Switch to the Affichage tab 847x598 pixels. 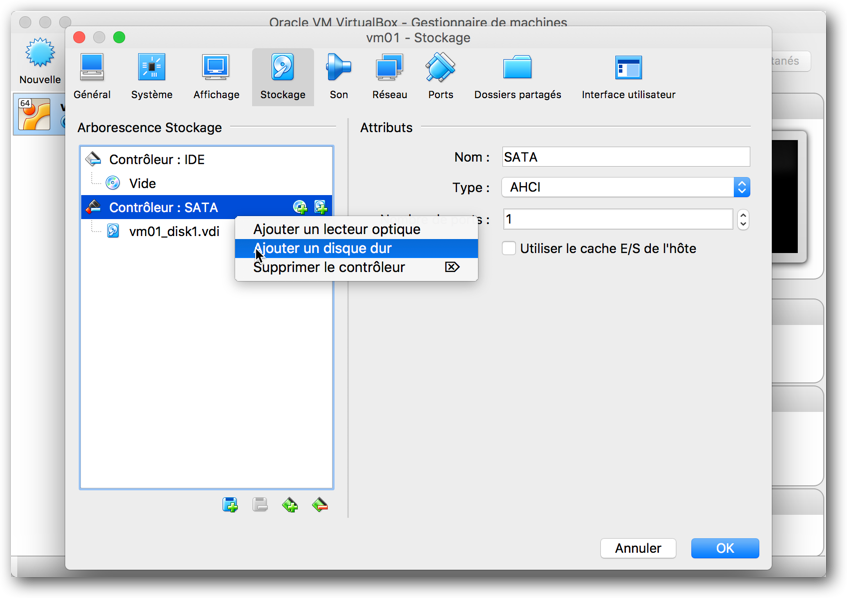point(216,77)
